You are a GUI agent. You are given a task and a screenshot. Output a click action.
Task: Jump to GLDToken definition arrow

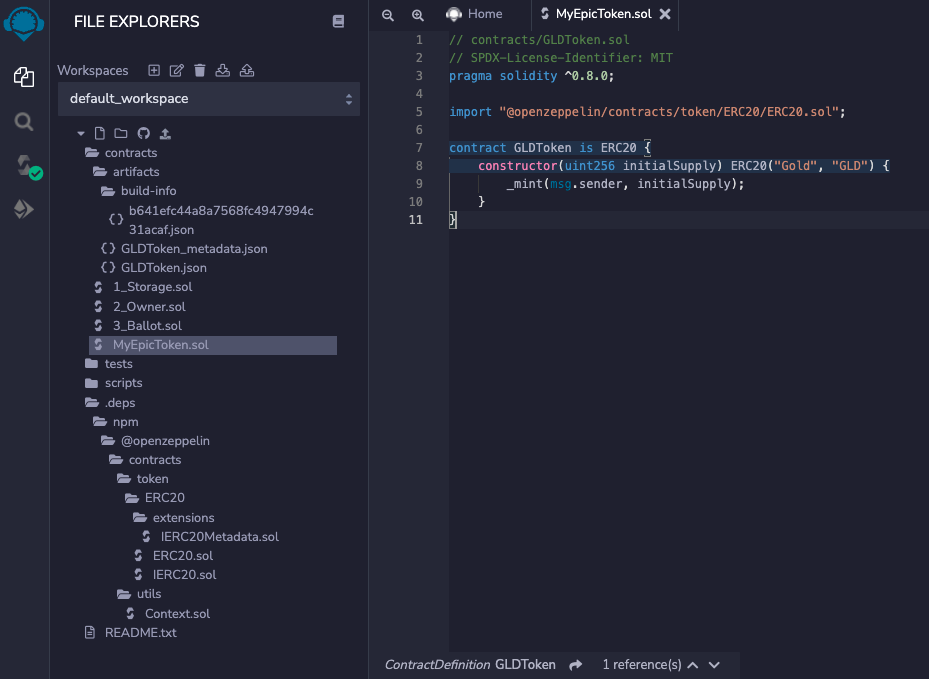click(x=576, y=665)
